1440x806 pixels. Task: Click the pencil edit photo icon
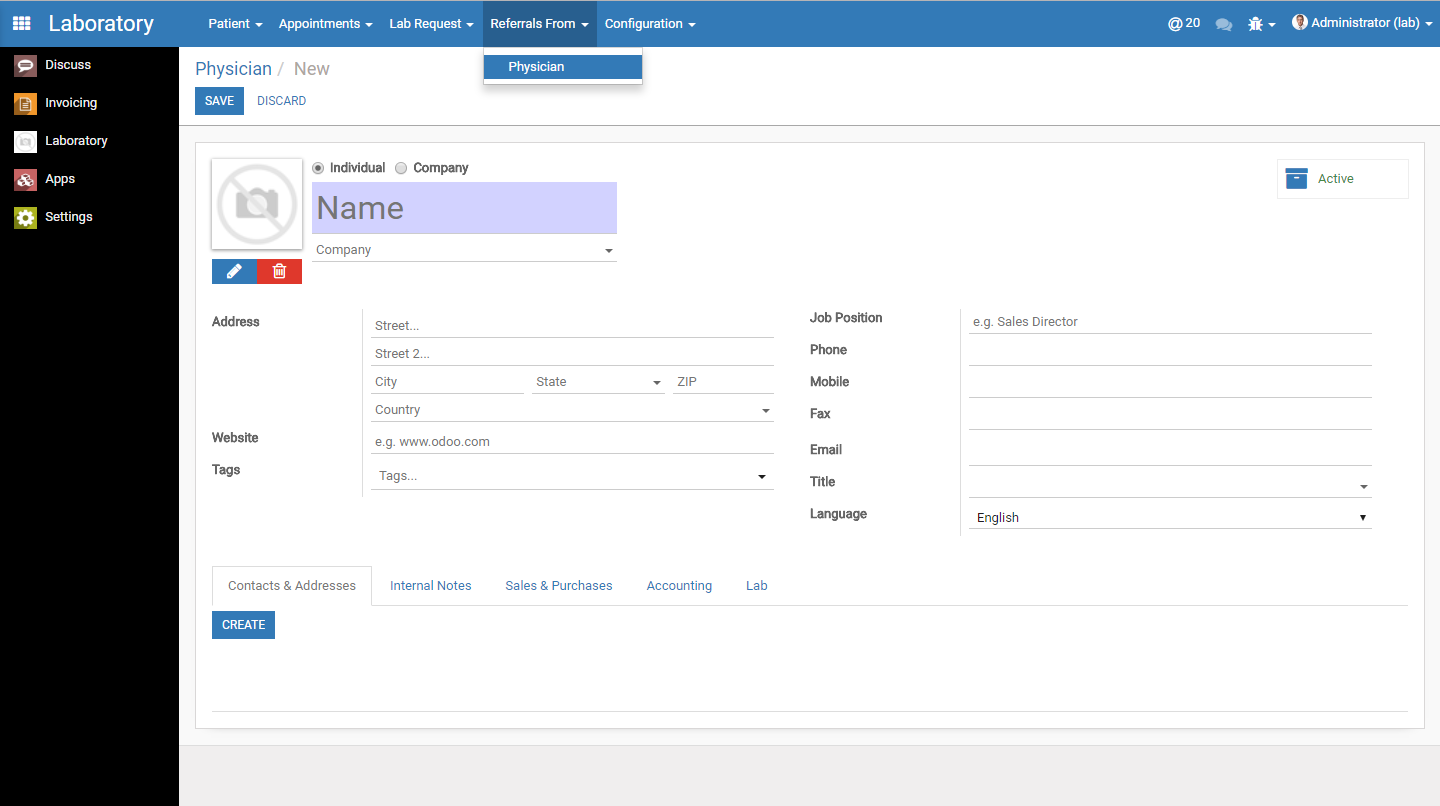point(234,271)
